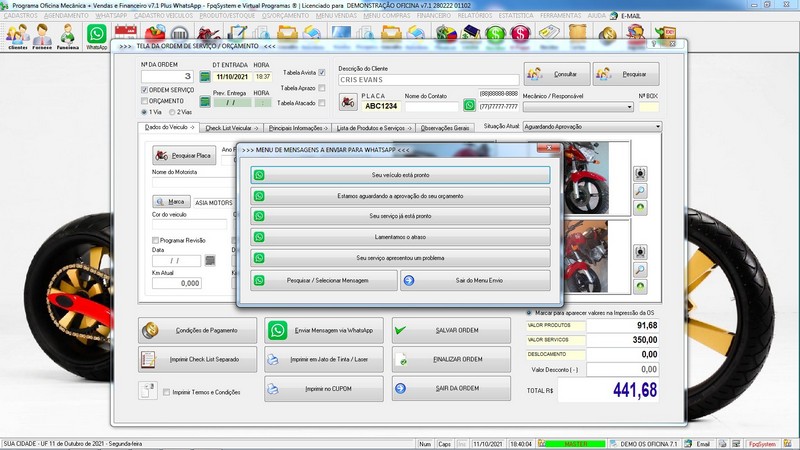Open the Clientes toolbar icon
Viewport: 800px width, 450px height.
[x=16, y=37]
